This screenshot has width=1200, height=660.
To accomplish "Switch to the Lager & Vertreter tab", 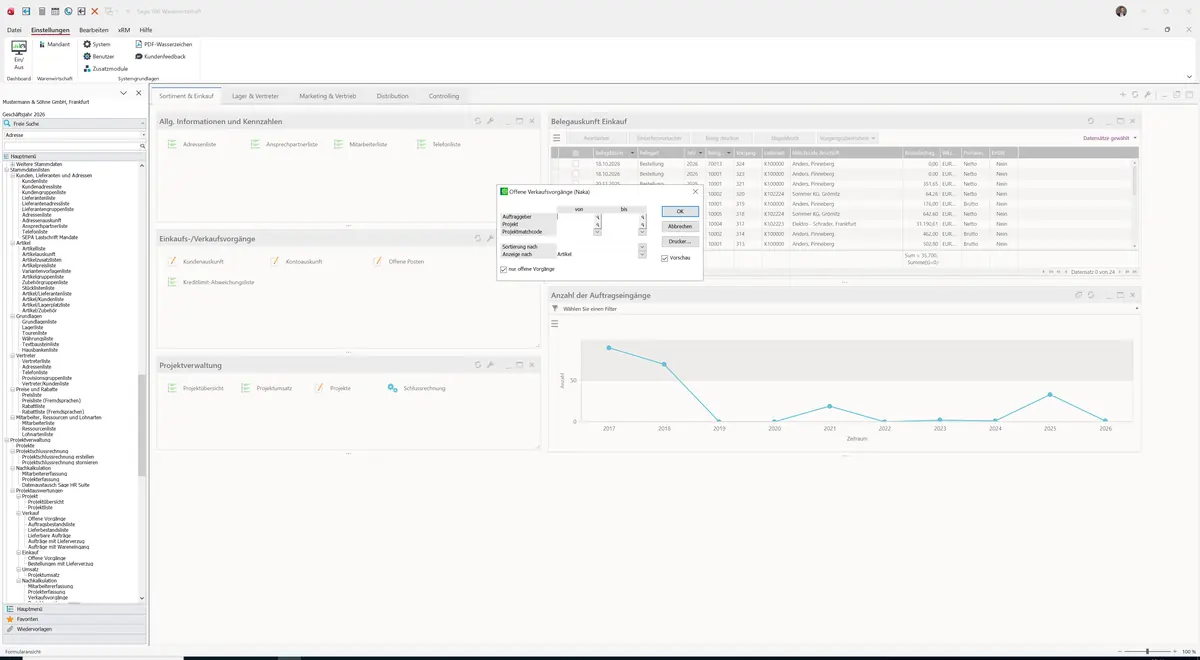I will 257,96.
